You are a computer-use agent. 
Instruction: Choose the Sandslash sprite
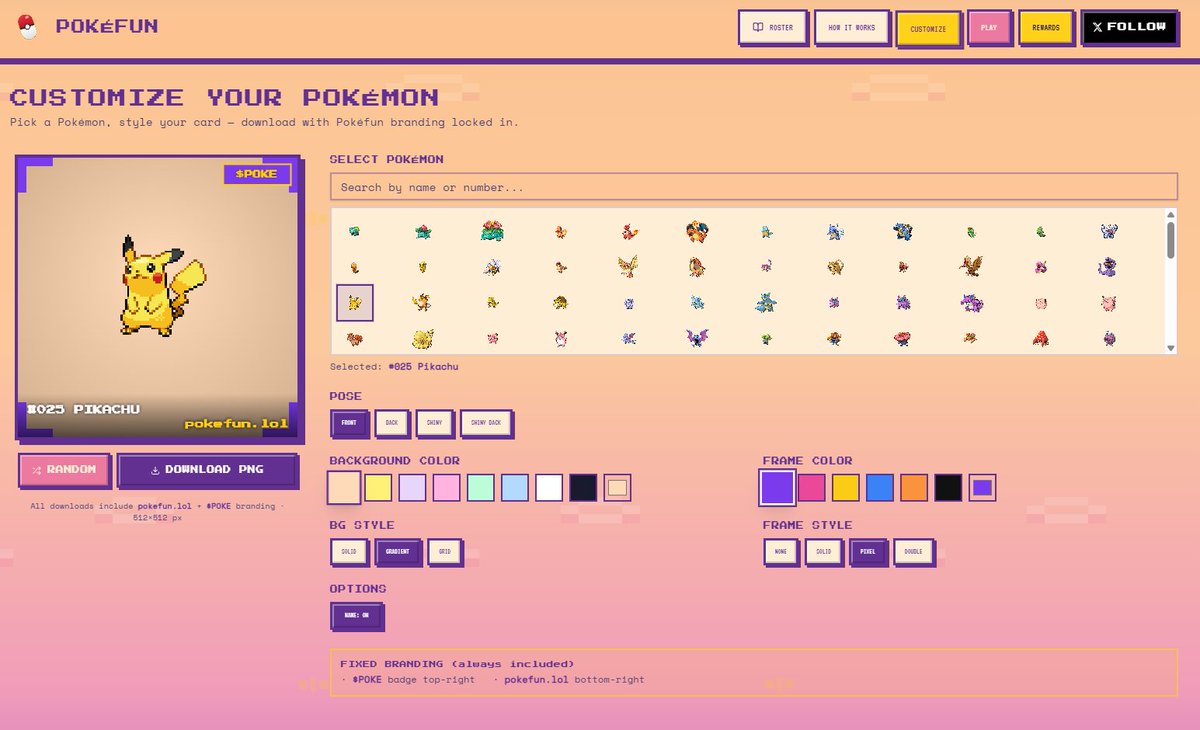pyautogui.click(x=560, y=302)
